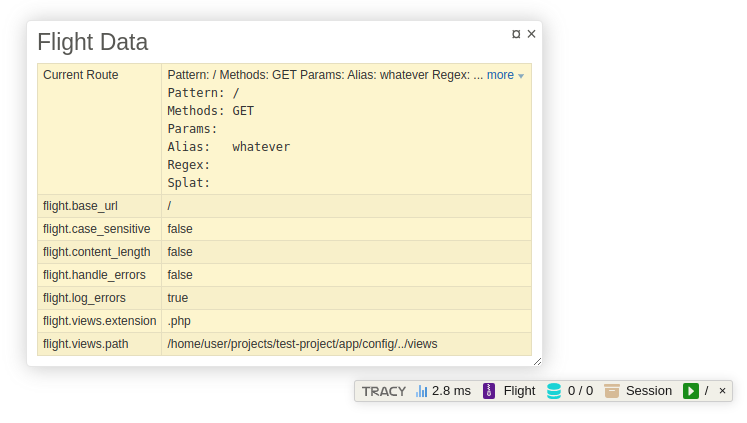Click the green route arrow icon
Image resolution: width=747 pixels, height=423 pixels.
click(690, 391)
